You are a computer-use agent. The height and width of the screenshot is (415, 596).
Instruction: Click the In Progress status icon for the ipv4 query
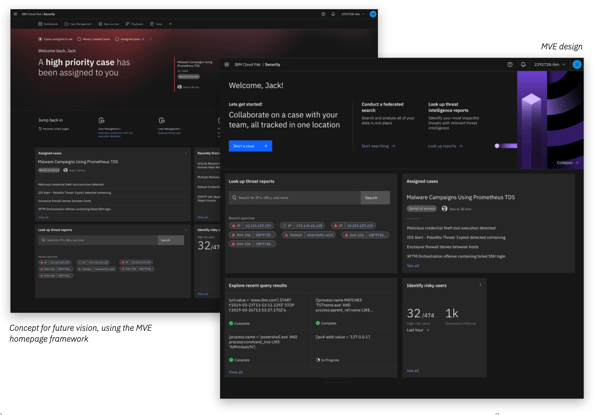pyautogui.click(x=318, y=360)
